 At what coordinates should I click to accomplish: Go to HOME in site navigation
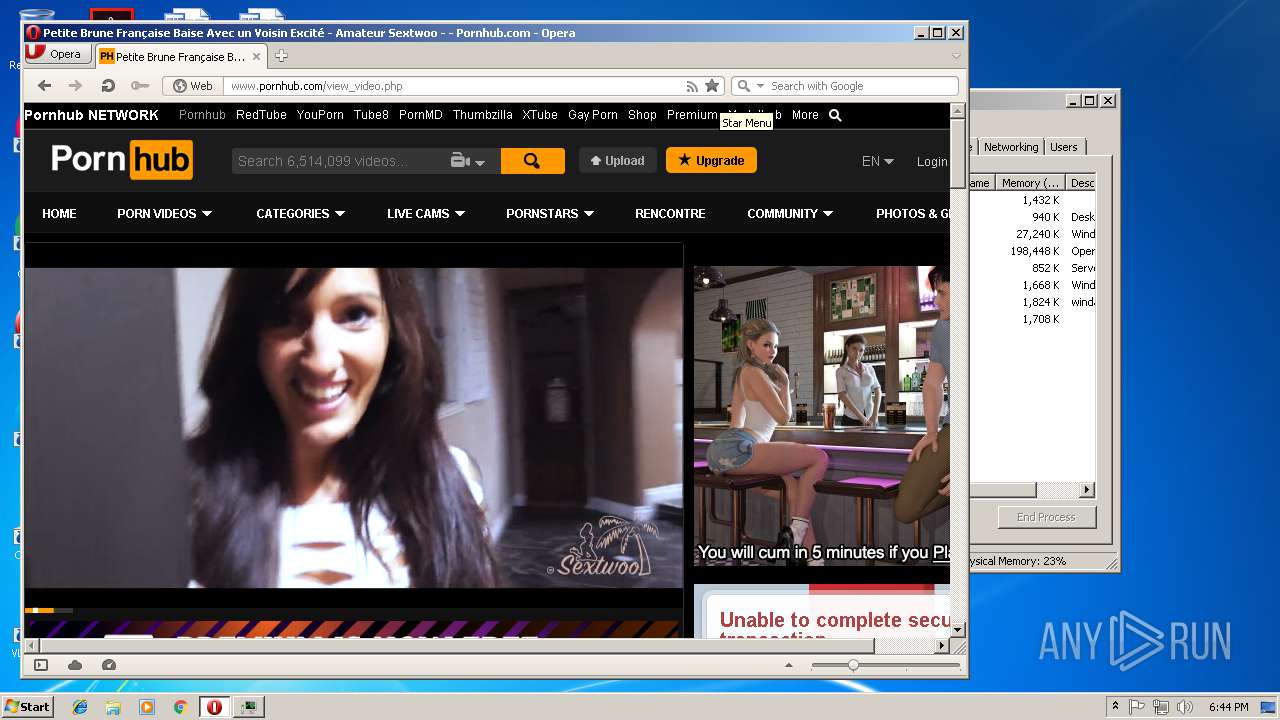(x=59, y=213)
